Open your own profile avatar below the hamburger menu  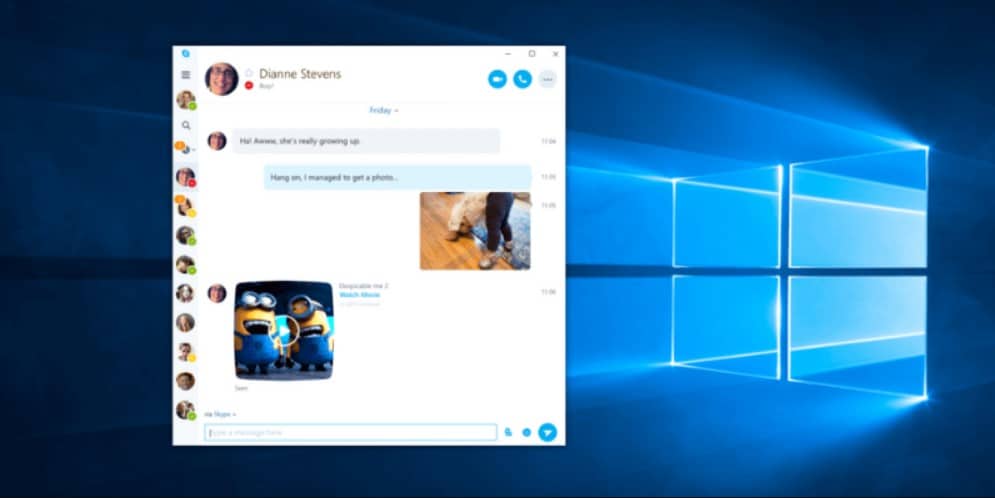coord(185,100)
